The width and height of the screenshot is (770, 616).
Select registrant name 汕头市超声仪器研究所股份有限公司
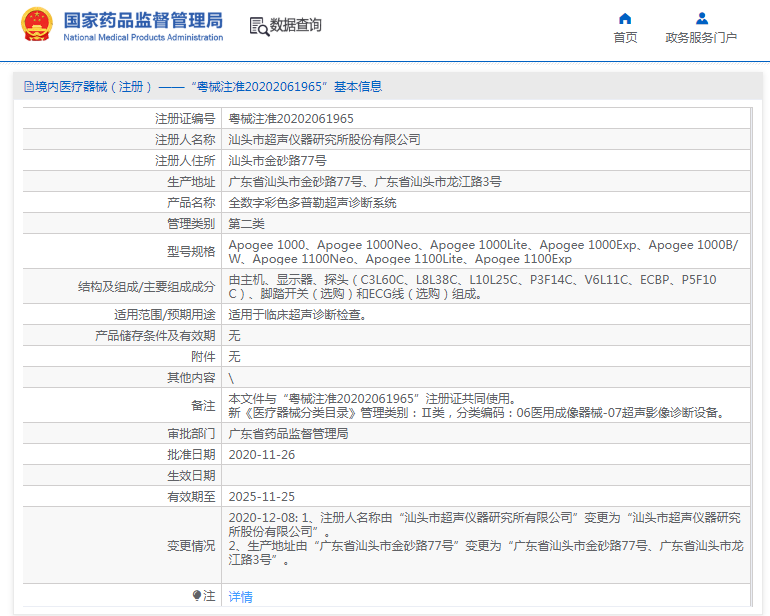pos(325,140)
